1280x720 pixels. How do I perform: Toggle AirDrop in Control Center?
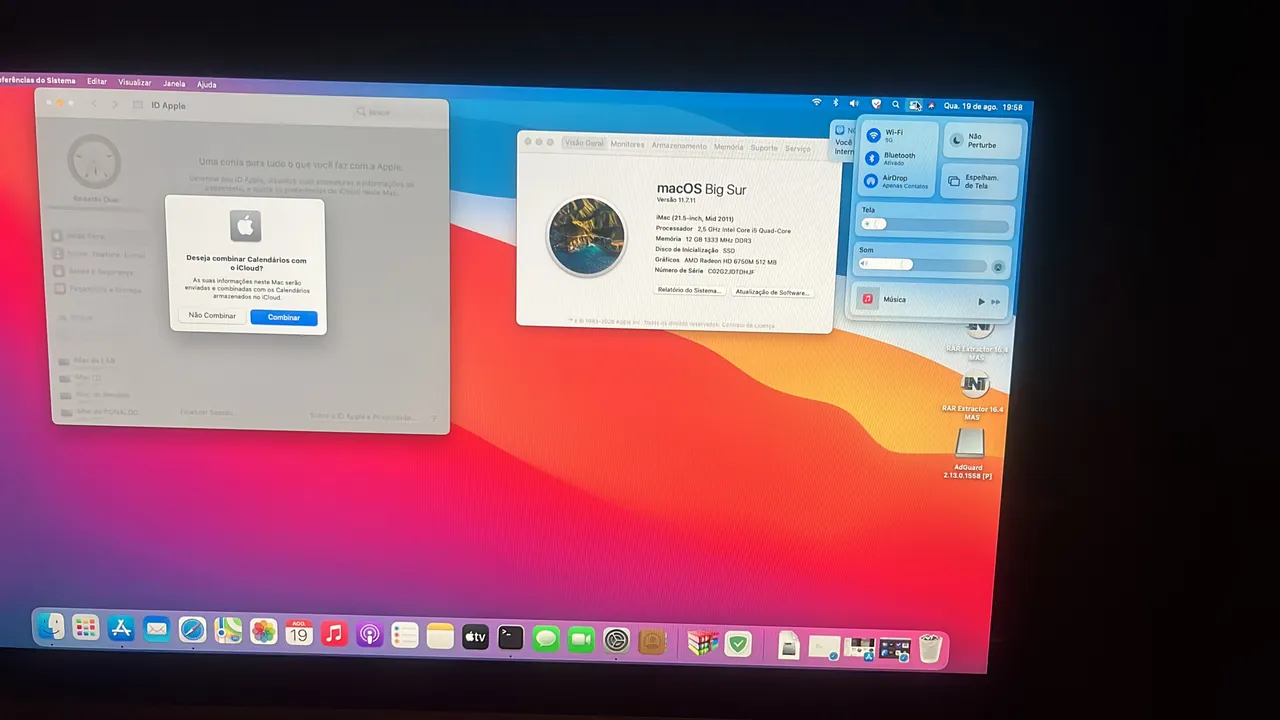pos(872,181)
